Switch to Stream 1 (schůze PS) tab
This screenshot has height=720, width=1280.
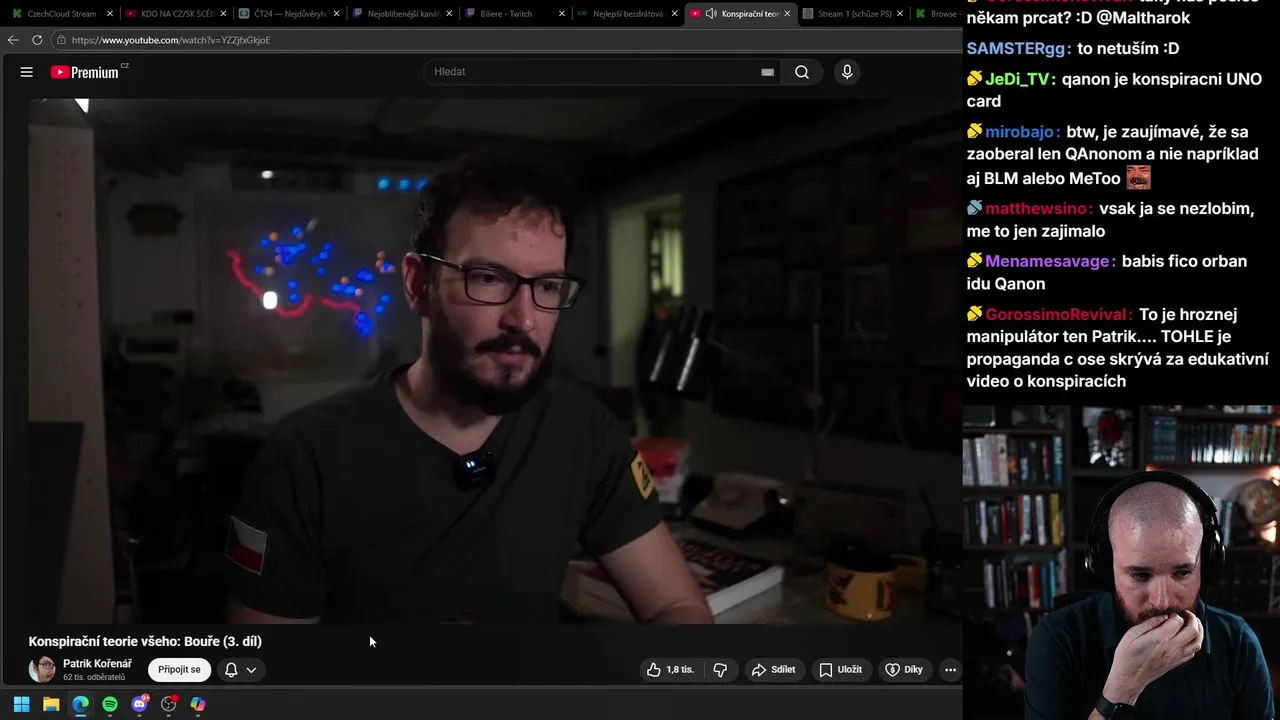853,14
